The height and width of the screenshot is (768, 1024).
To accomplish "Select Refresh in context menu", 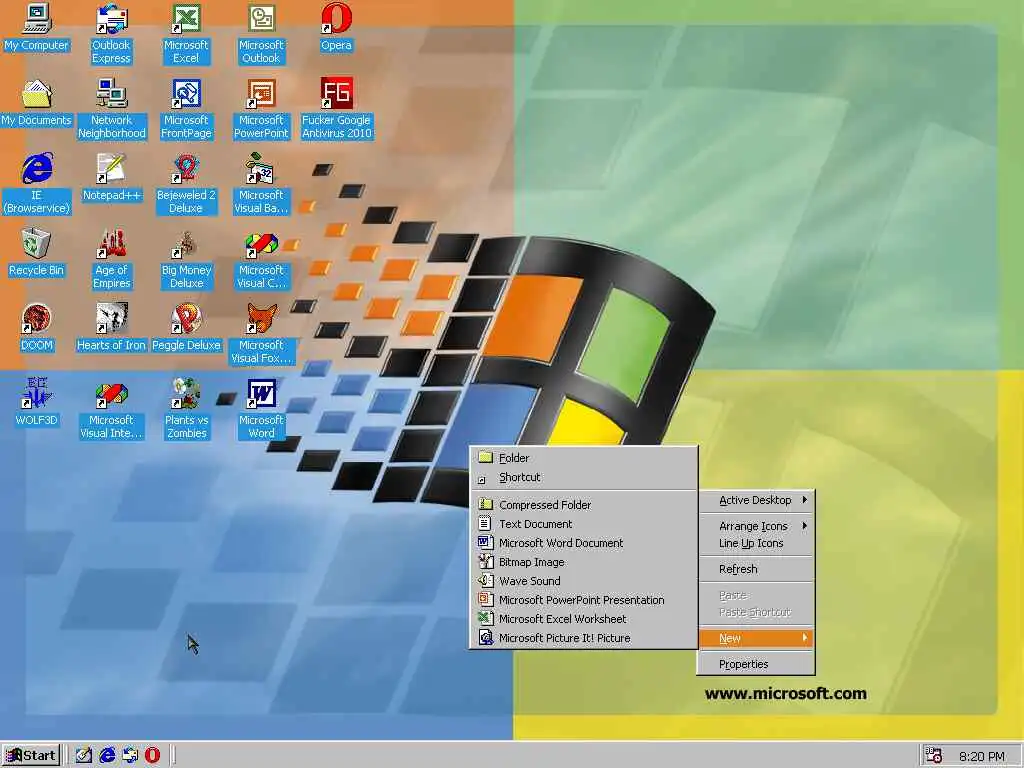I will [756, 569].
